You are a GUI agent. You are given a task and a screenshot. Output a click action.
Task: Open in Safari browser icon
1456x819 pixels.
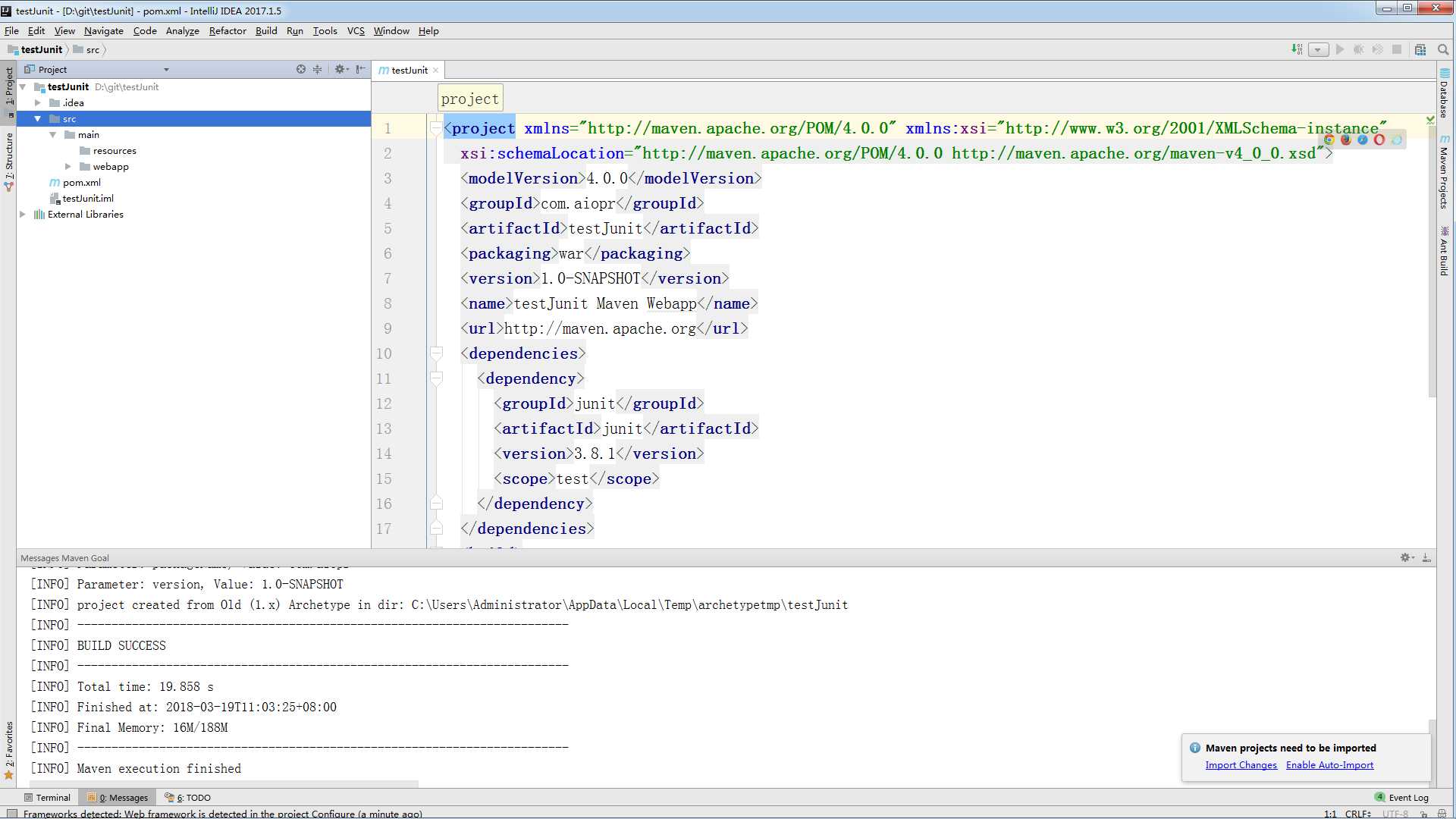[x=1363, y=140]
